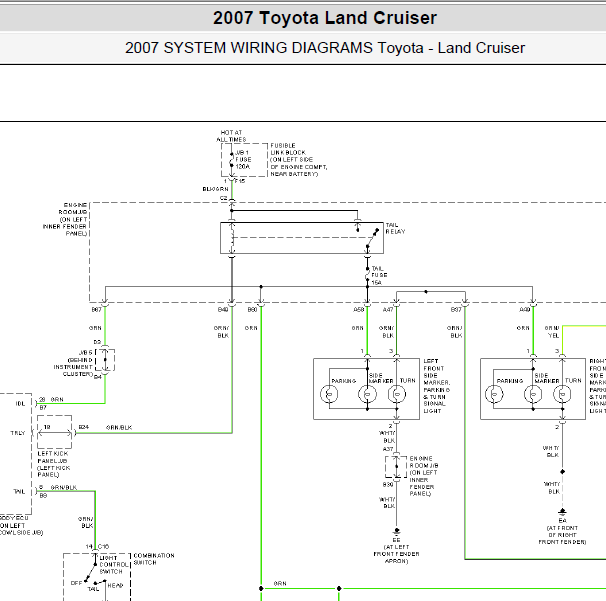Click the Tail Relay coil symbol
606x601 pixels.
tap(232, 238)
